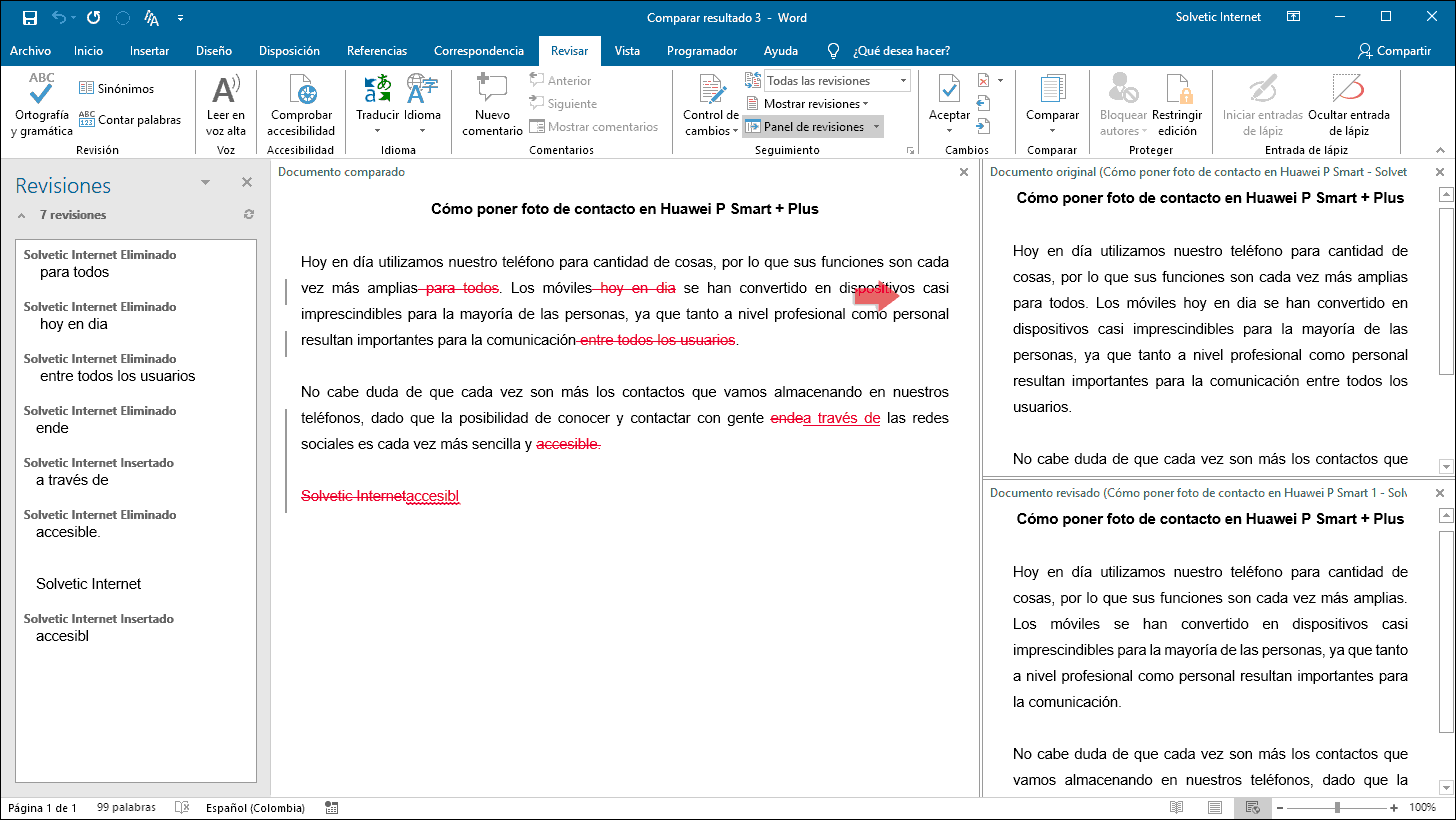Close the Documento revisado pane
Image resolution: width=1456 pixels, height=820 pixels.
pyautogui.click(x=1441, y=493)
